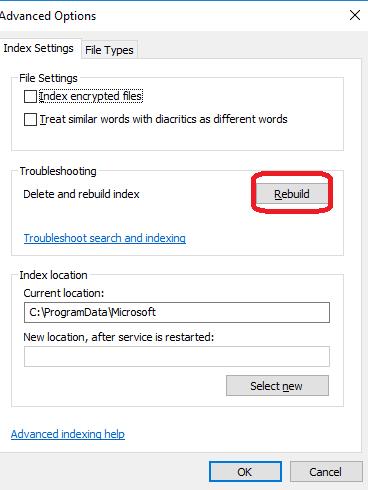Click the Index location group heading
The height and width of the screenshot is (490, 368).
[53, 275]
